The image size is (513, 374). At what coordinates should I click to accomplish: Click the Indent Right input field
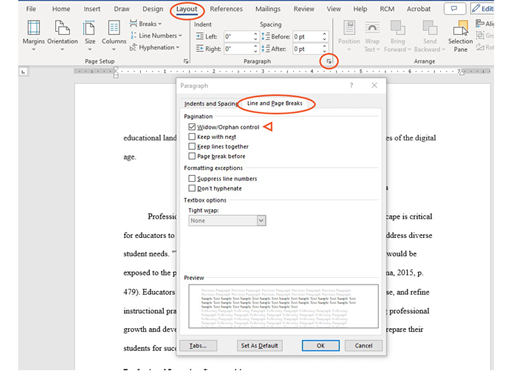[x=238, y=49]
